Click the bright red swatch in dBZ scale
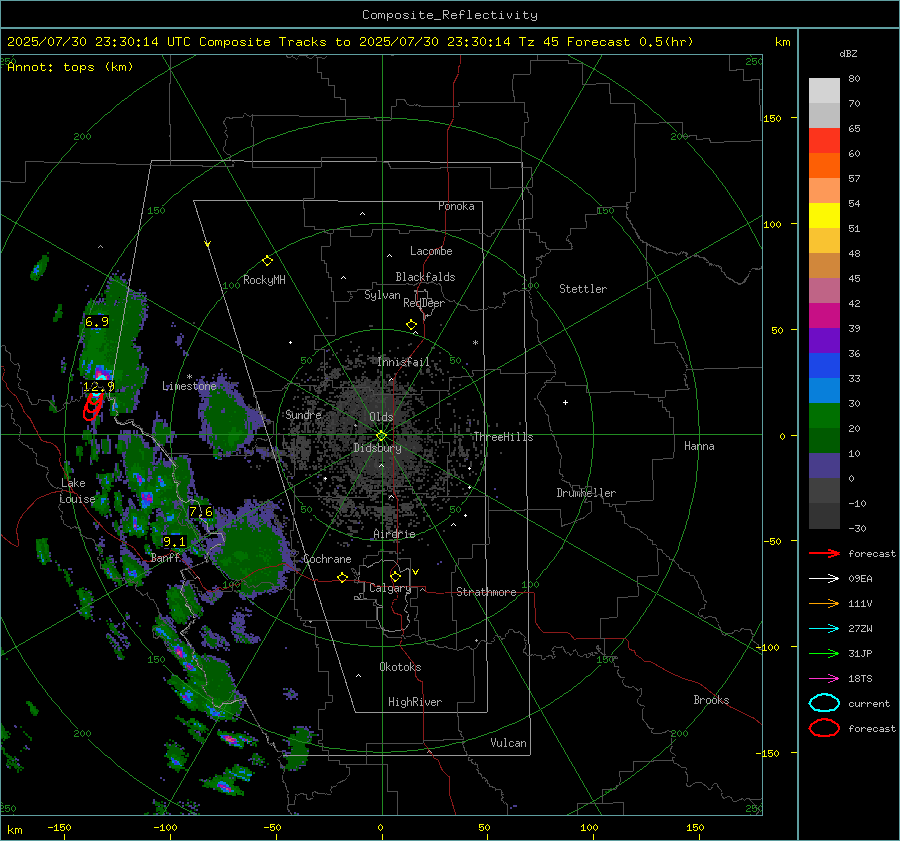900x841 pixels. pyautogui.click(x=824, y=141)
